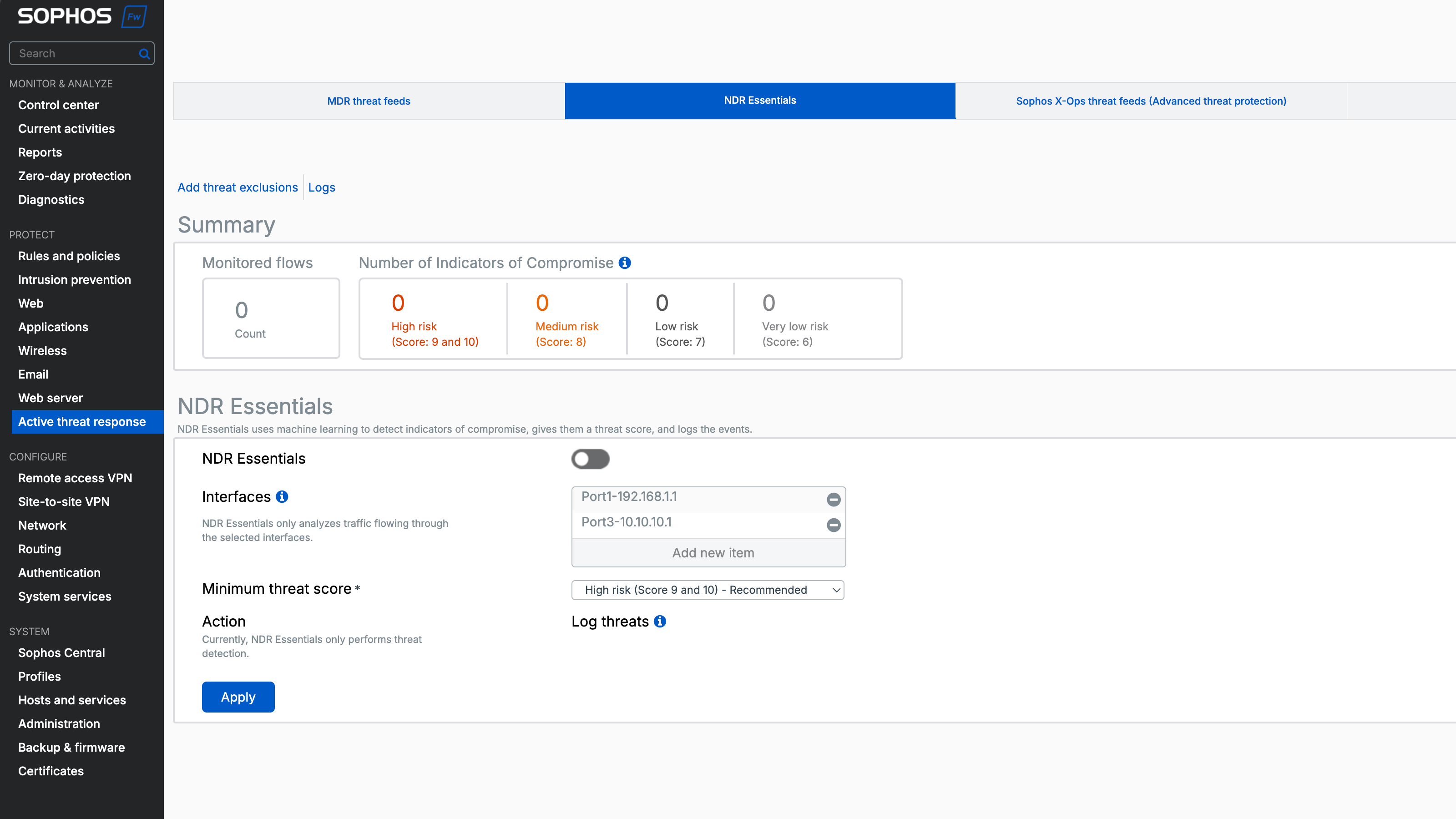Open Backup & firmware menu item
This screenshot has height=819, width=1456.
pyautogui.click(x=71, y=747)
